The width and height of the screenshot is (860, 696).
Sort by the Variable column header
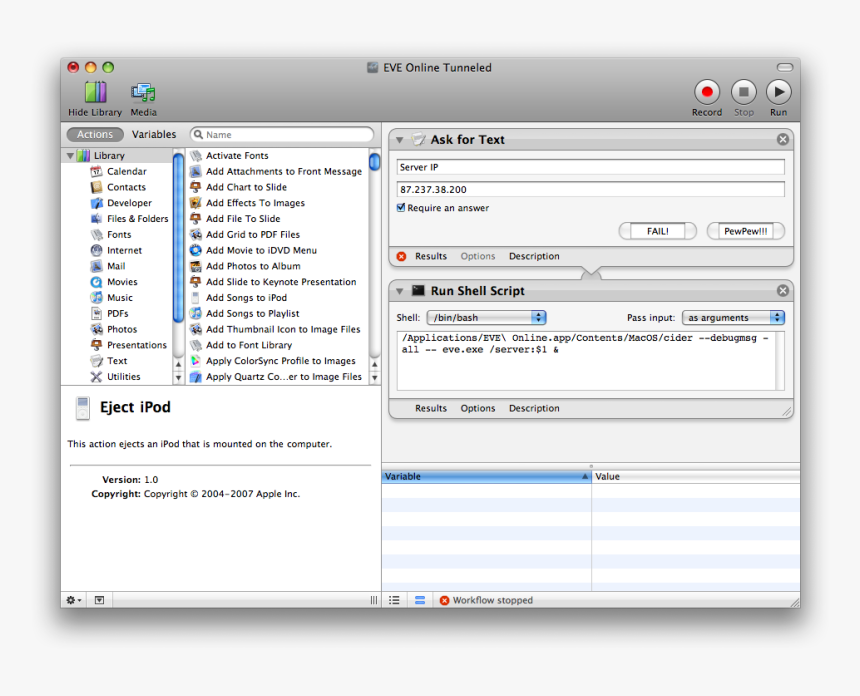(x=486, y=477)
